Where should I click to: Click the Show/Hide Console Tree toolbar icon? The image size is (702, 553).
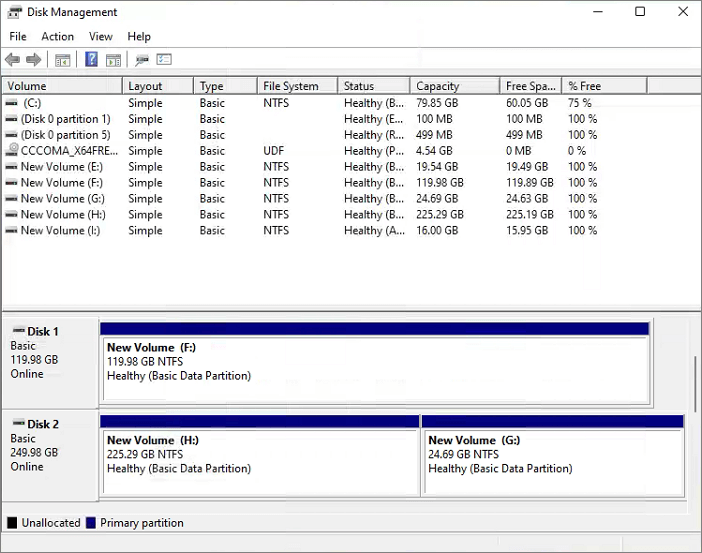(x=62, y=60)
